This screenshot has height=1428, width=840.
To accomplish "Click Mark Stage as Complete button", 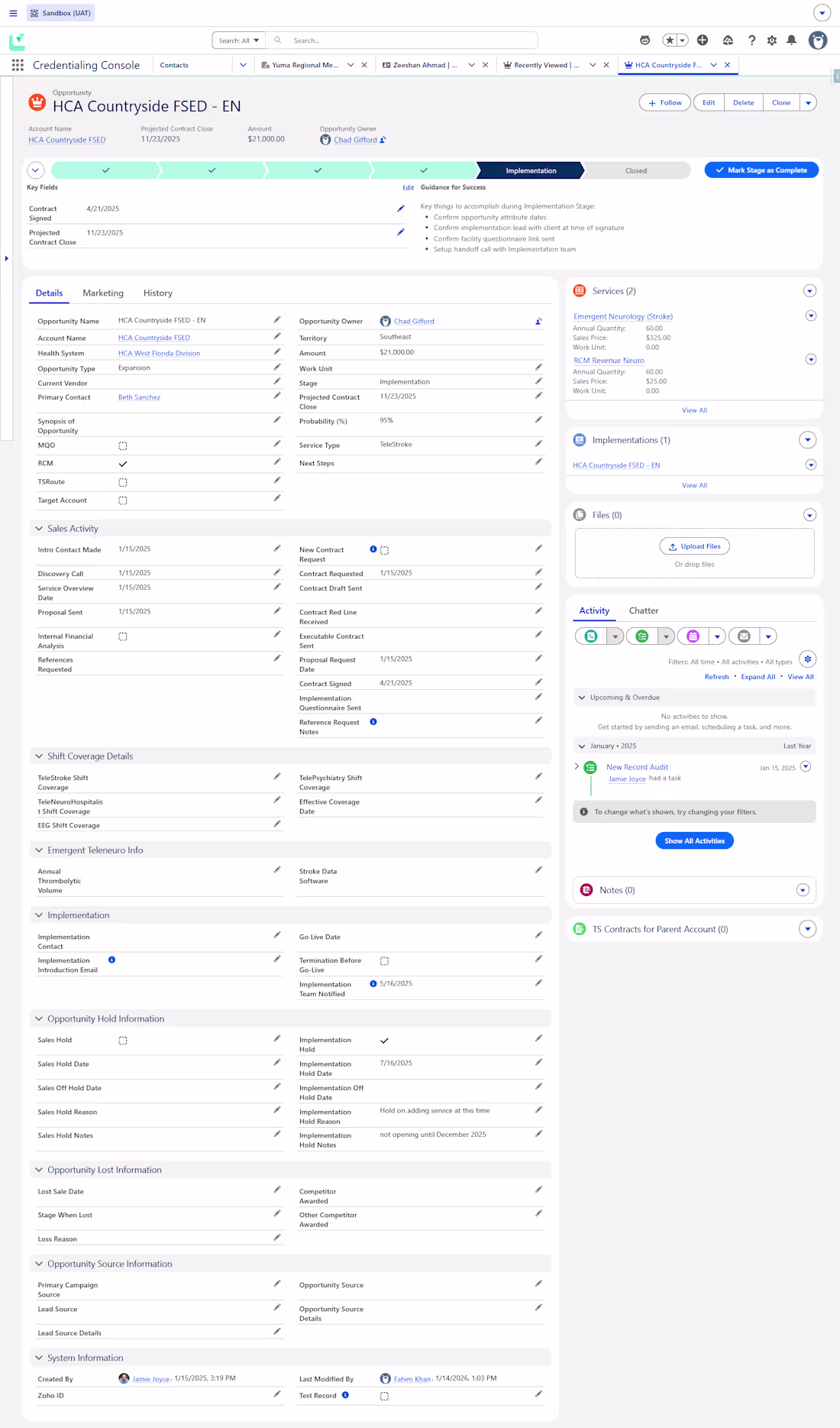I will (761, 170).
